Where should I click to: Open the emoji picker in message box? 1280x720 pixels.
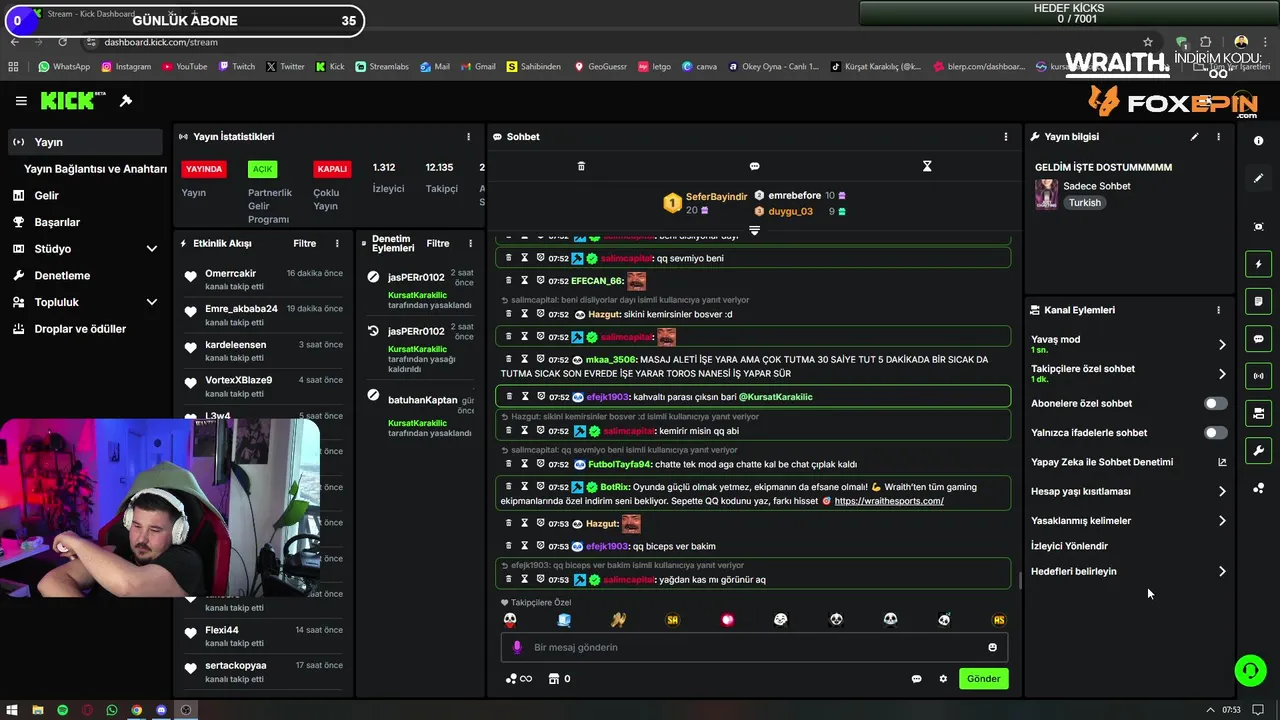pos(992,647)
